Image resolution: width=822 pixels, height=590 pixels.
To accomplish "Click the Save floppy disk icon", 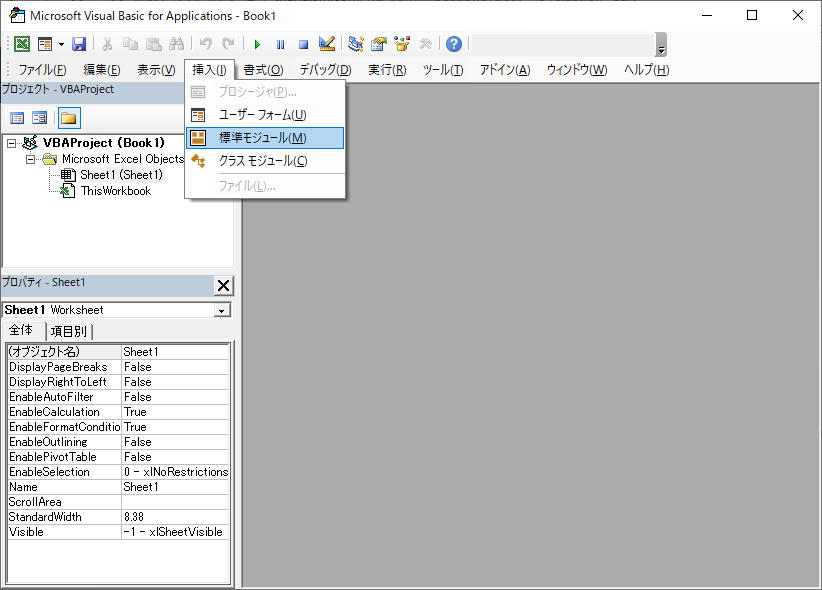I will tap(79, 44).
